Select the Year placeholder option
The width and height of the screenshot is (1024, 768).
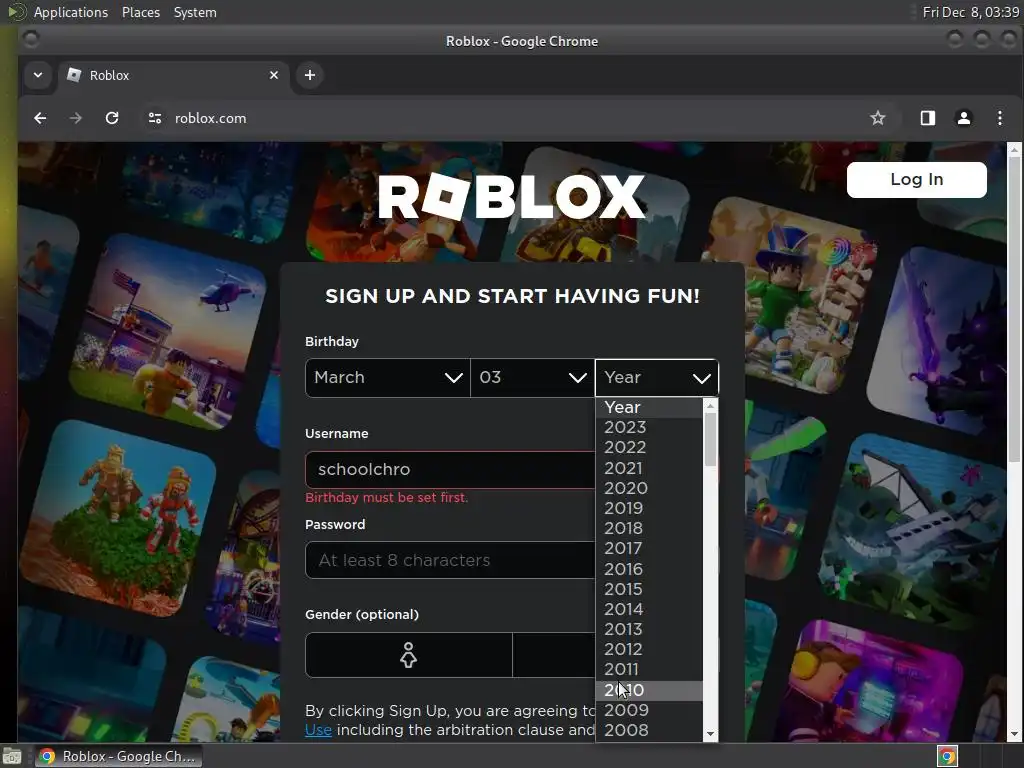(x=649, y=408)
